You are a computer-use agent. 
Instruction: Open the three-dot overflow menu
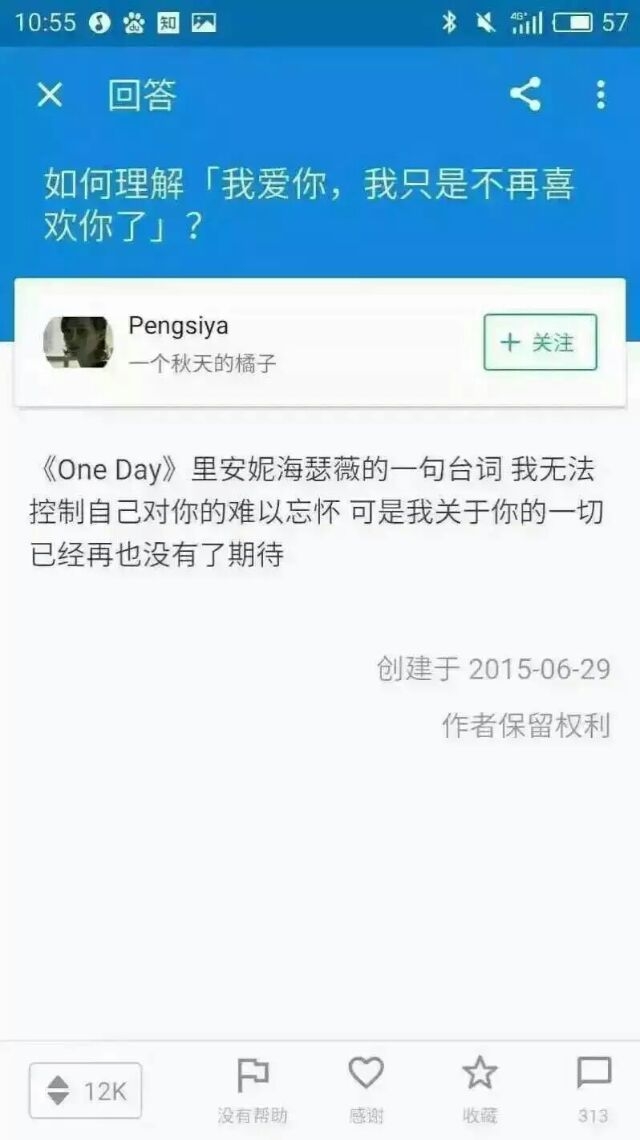(x=600, y=95)
